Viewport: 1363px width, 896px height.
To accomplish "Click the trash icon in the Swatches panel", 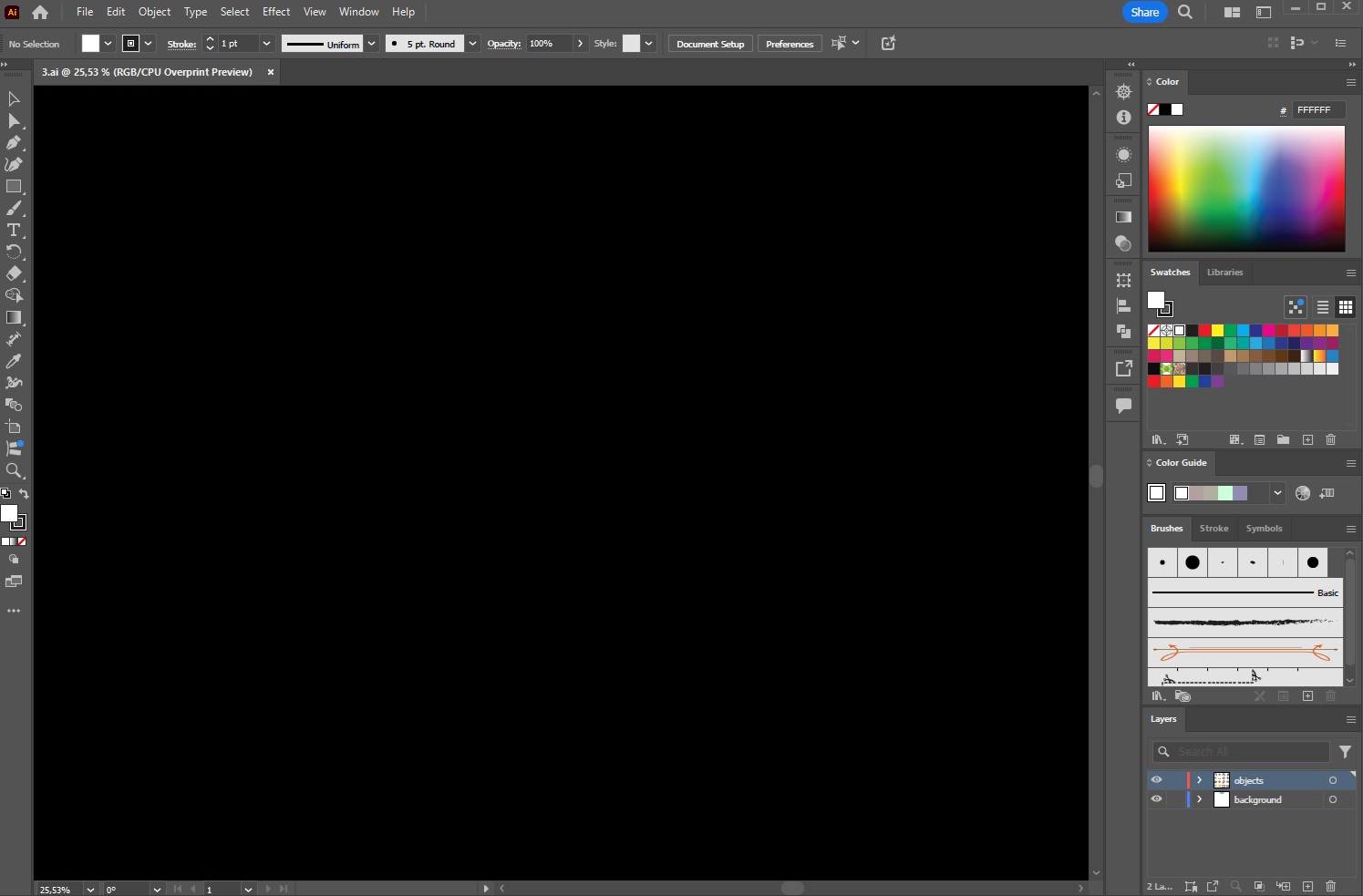I will click(1330, 439).
